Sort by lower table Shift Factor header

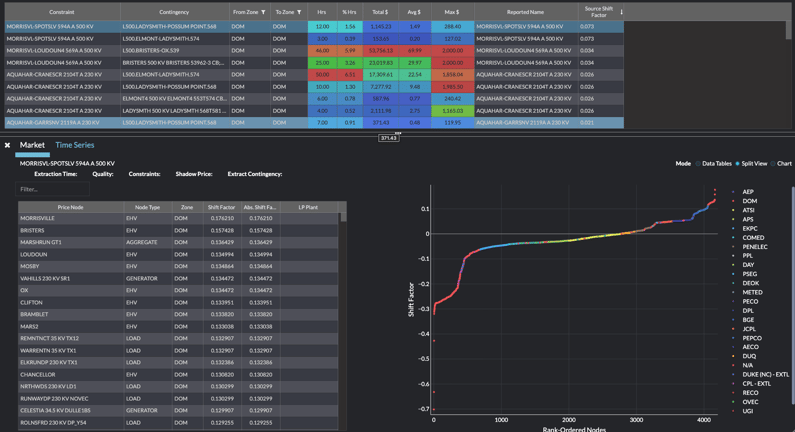222,207
